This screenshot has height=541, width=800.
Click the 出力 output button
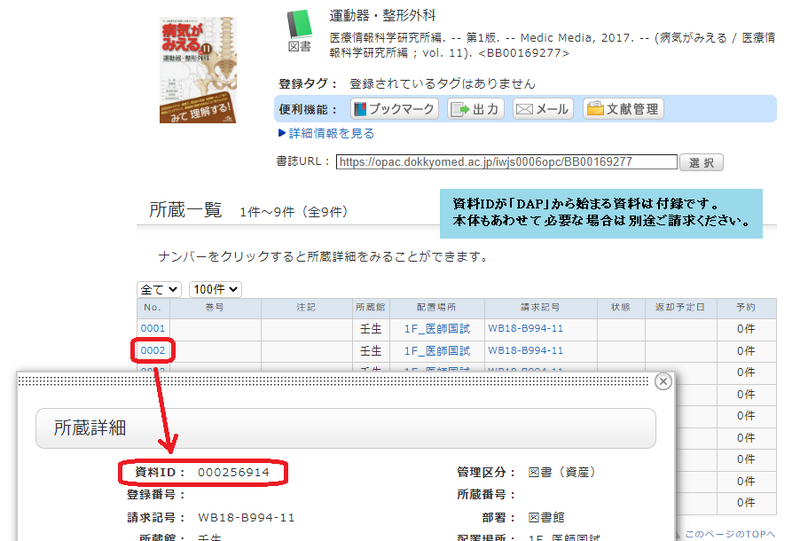tap(476, 109)
